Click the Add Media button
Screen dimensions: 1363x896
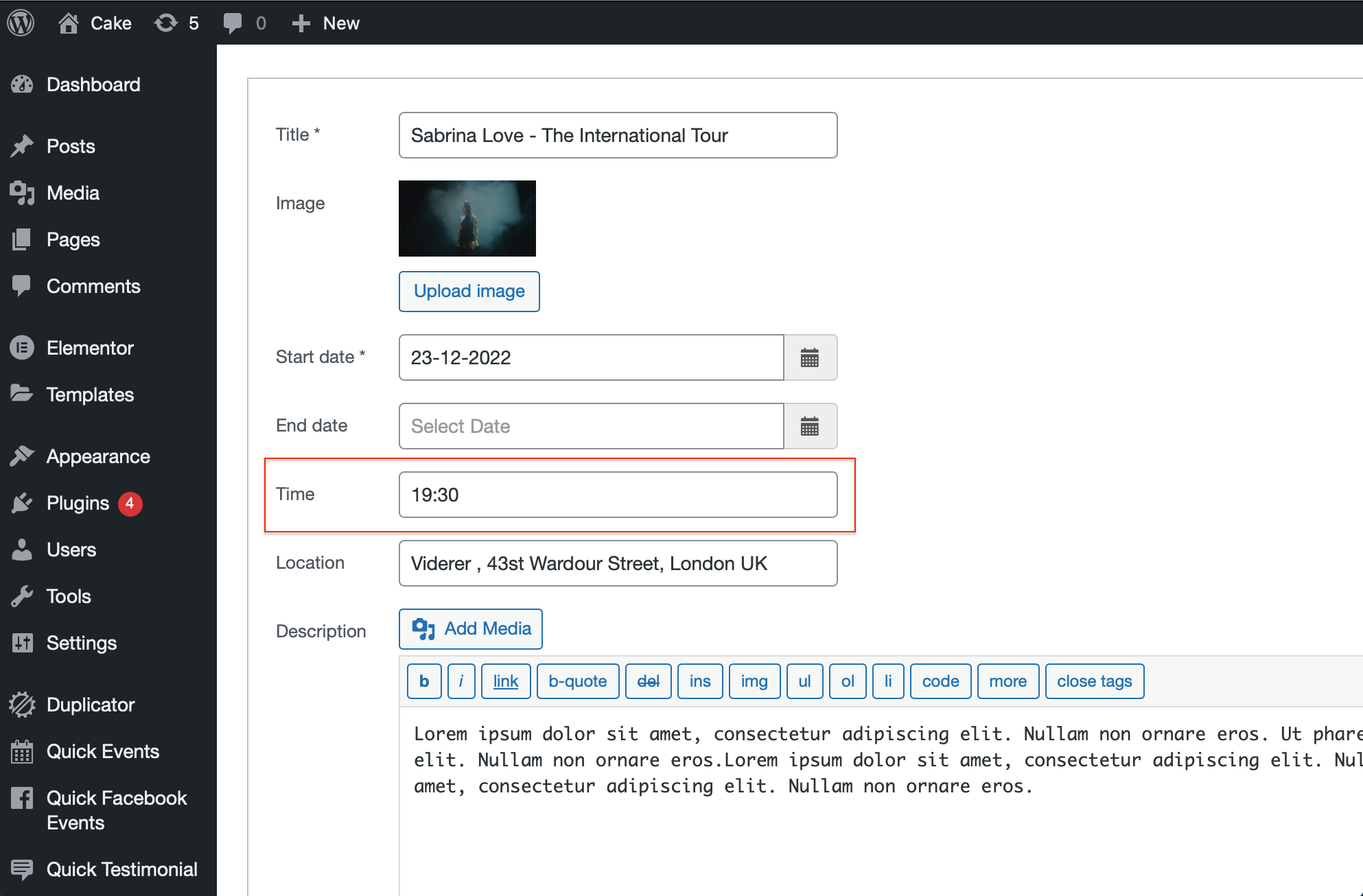click(x=471, y=628)
